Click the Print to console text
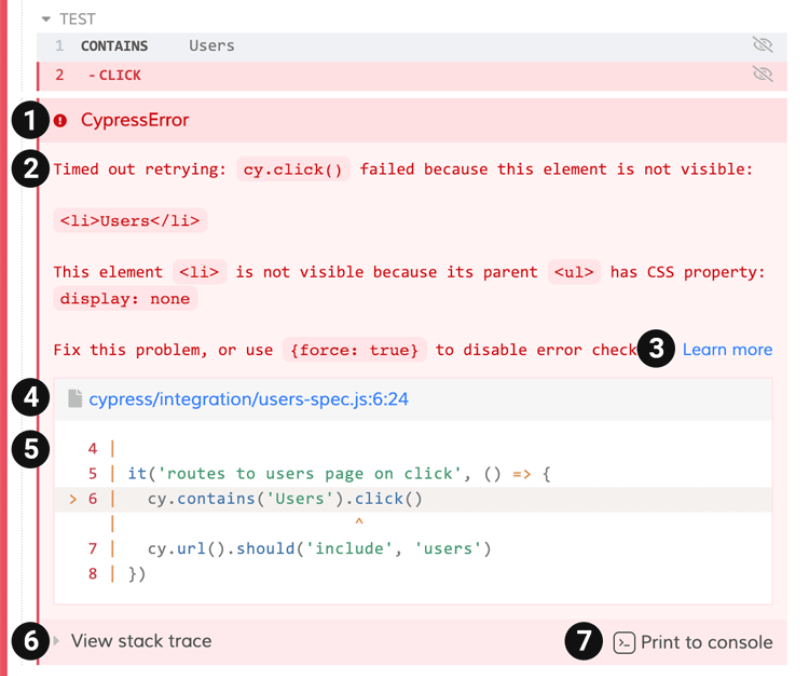This screenshot has width=800, height=676. click(706, 642)
